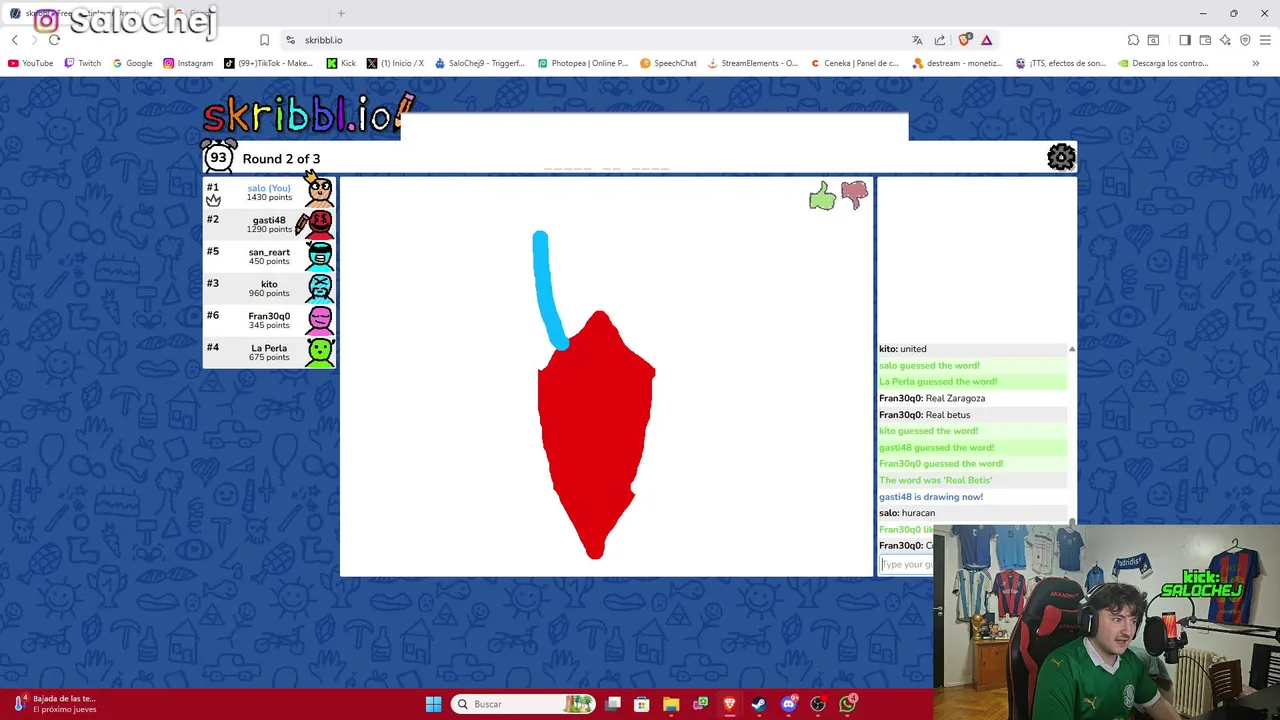The image size is (1280, 720).
Task: Open the TikTok bookmark
Action: [x=269, y=63]
